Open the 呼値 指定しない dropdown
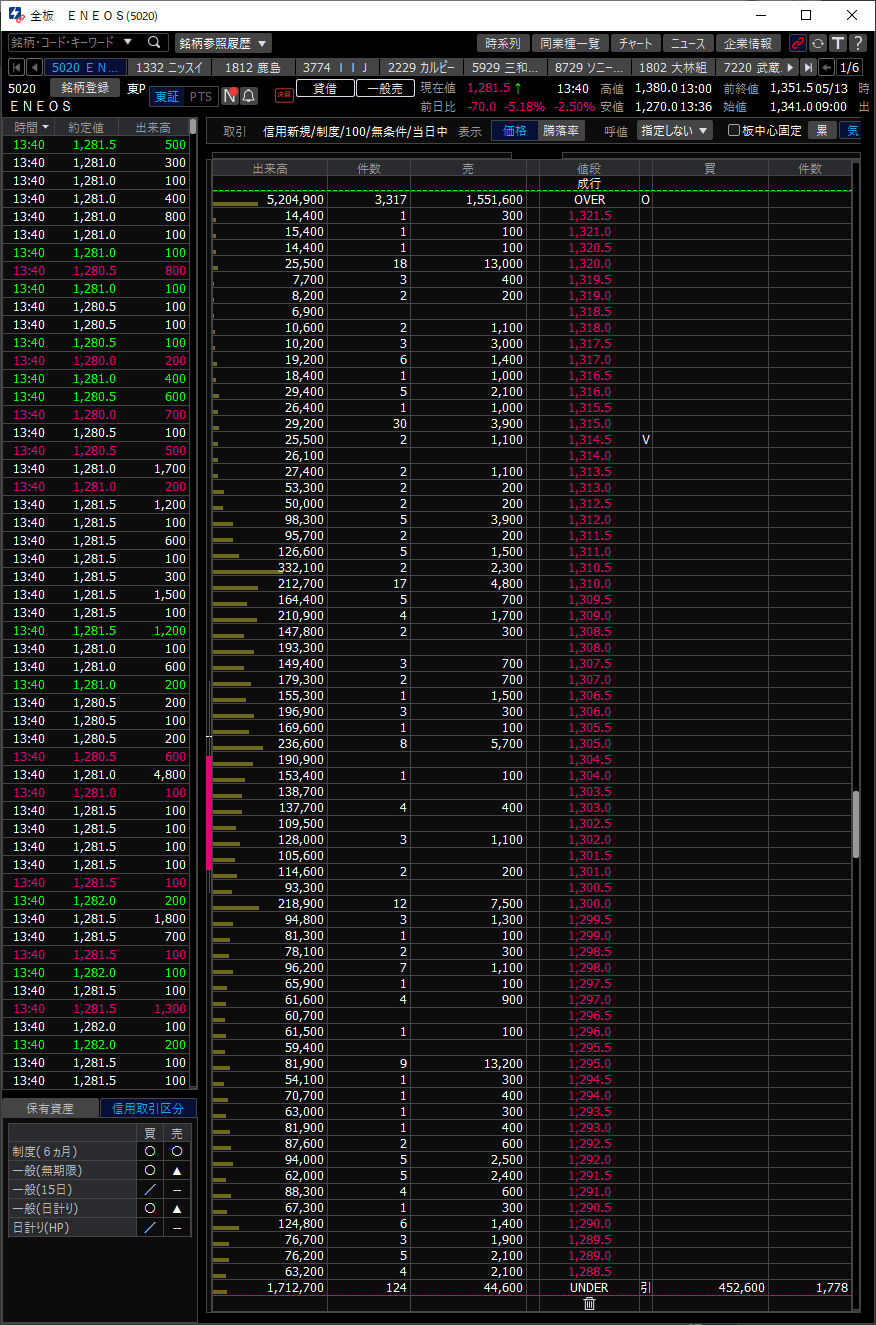Screen dimensions: 876x1325 coord(674,131)
